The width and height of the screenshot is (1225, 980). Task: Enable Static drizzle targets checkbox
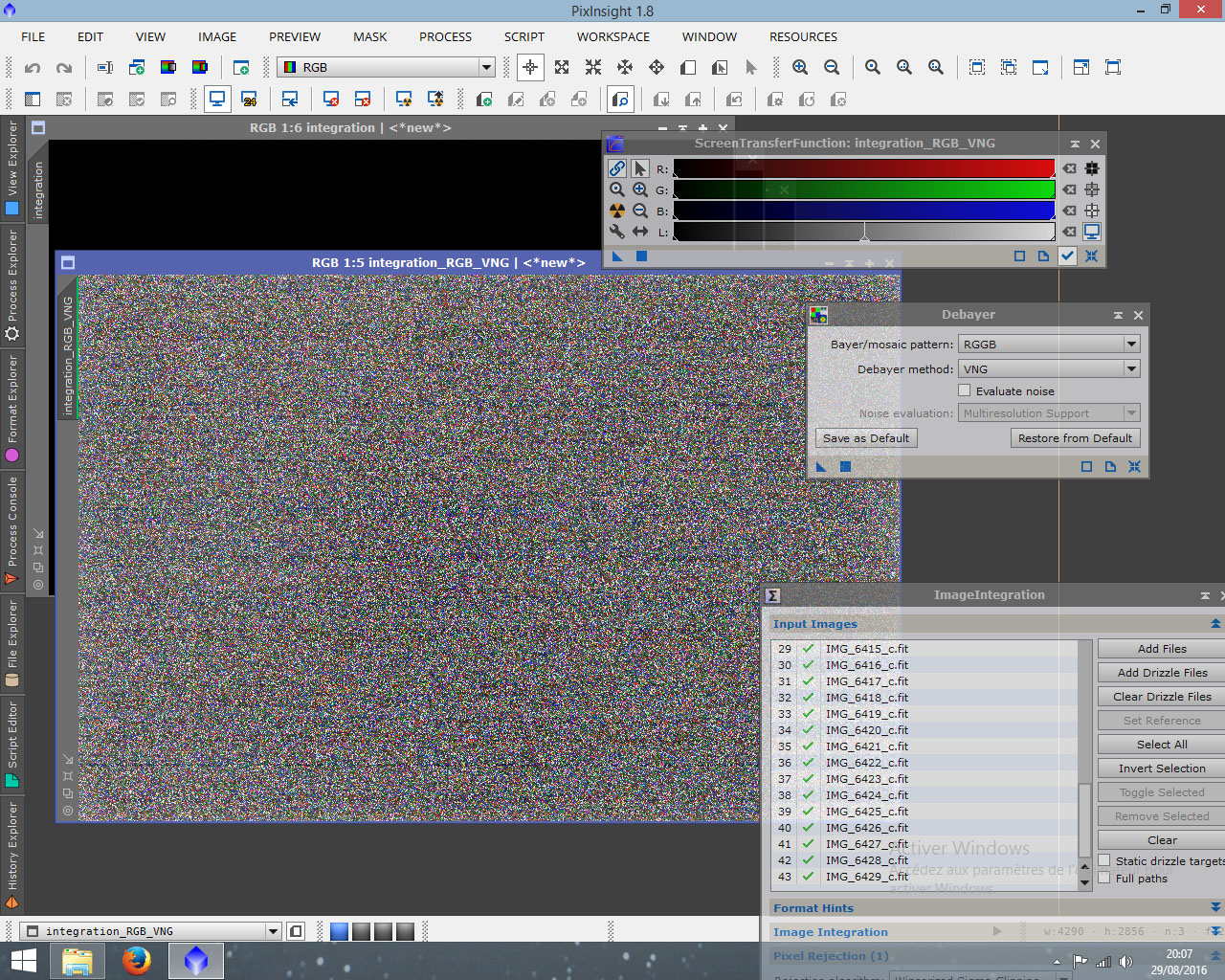(1104, 860)
